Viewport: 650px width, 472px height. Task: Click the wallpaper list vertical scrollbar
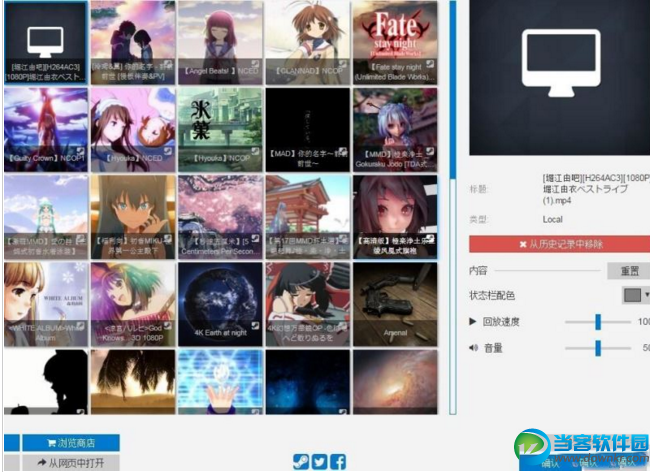tap(453, 207)
